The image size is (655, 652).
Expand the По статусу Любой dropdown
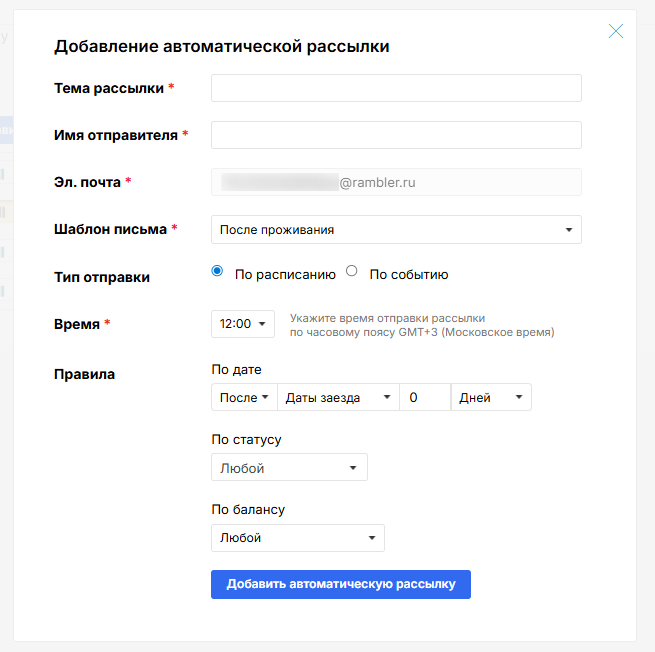289,467
